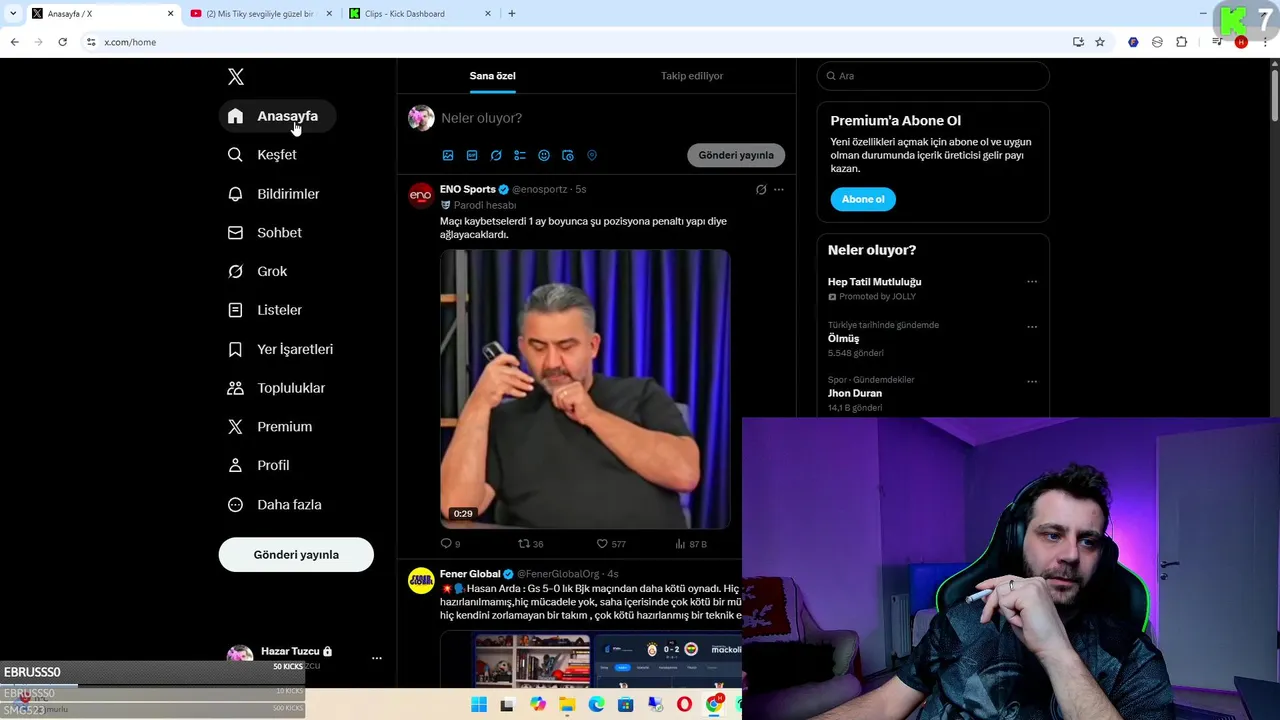Screen dimensions: 1280x720
Task: Open Bildirimler notifications
Action: [x=274, y=194]
